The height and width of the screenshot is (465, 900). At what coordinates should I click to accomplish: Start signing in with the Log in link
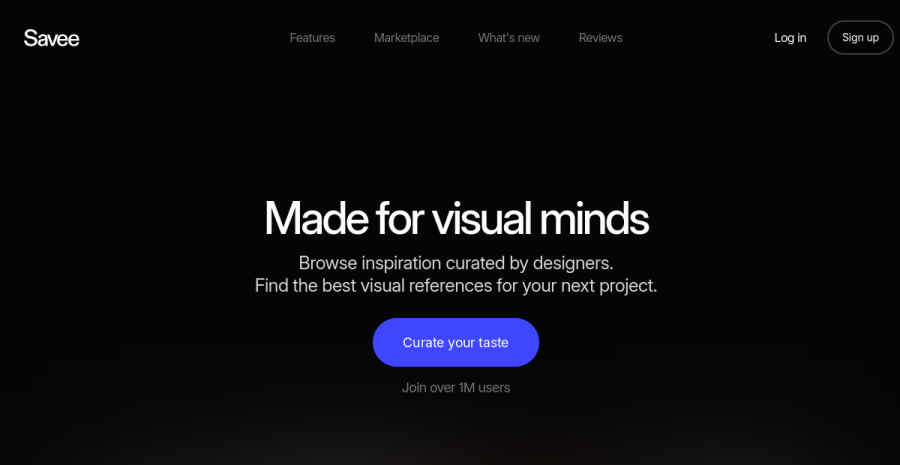tap(790, 38)
